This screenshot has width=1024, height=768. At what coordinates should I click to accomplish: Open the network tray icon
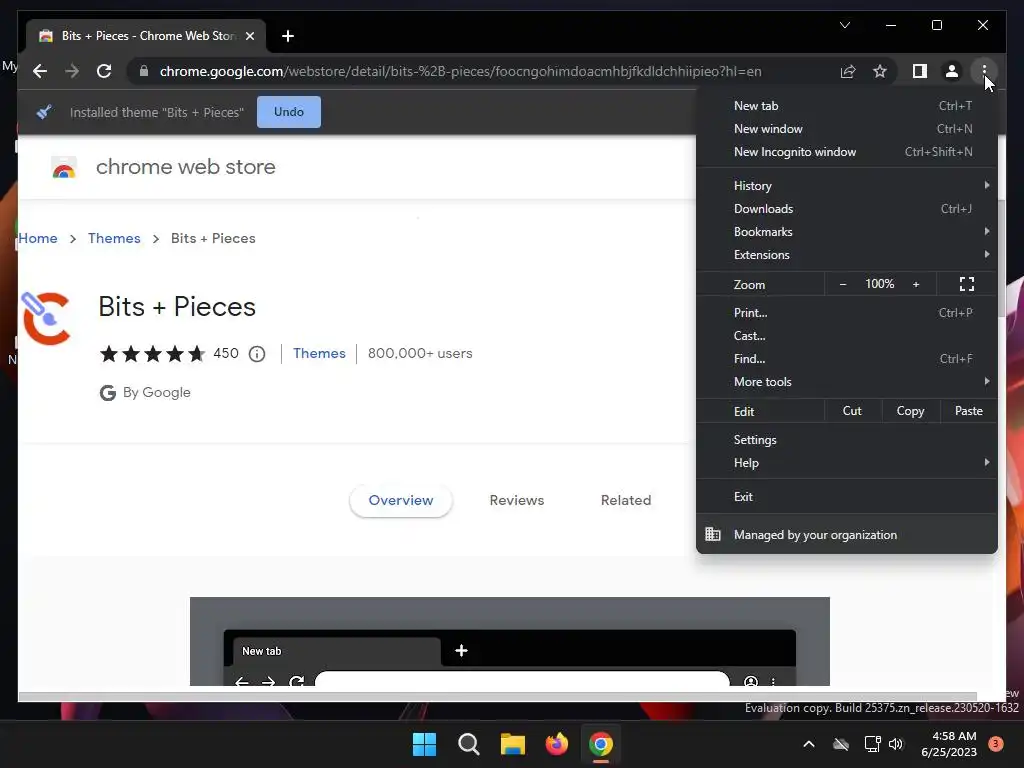[x=872, y=744]
